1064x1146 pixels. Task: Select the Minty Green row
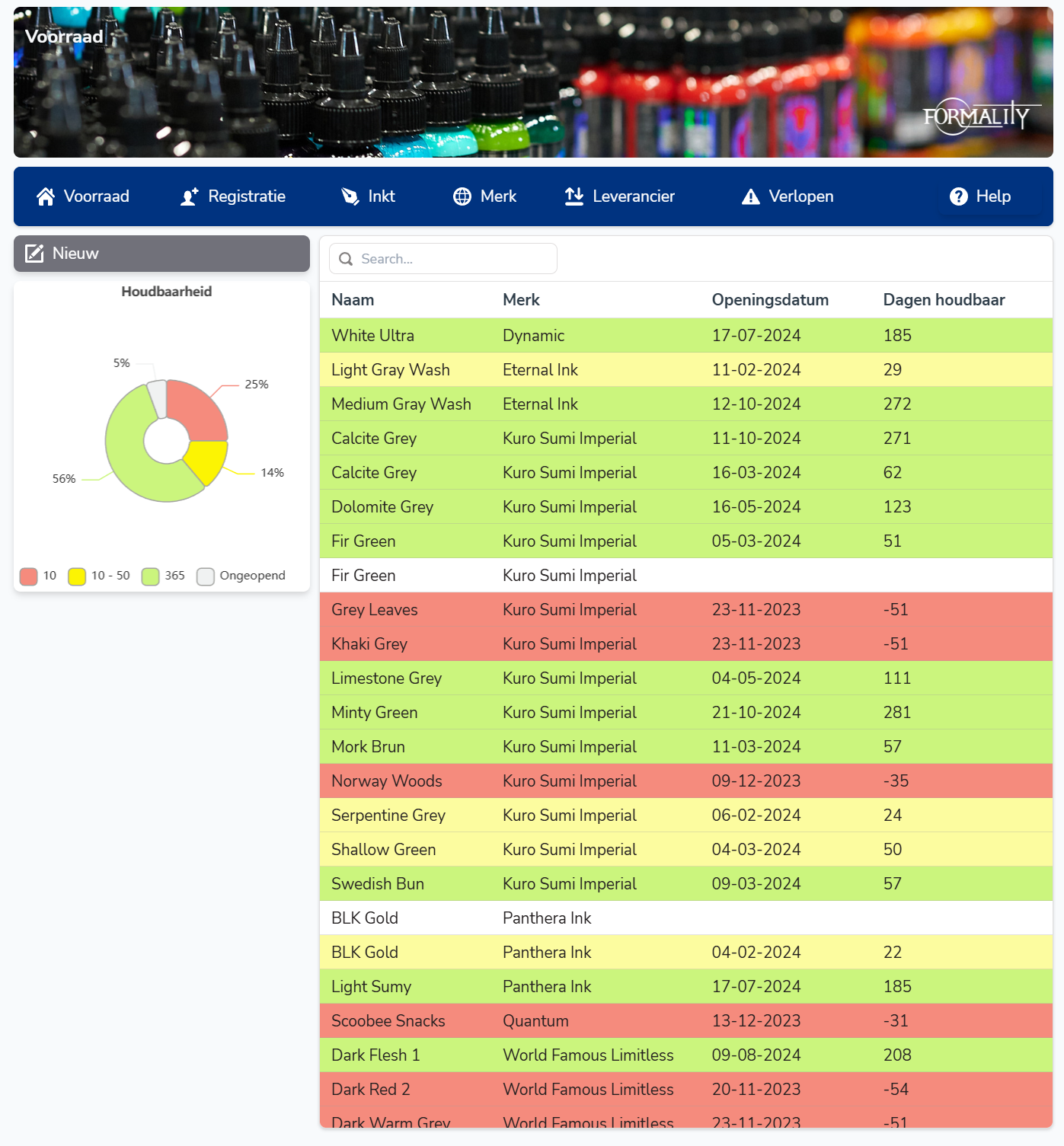click(685, 713)
